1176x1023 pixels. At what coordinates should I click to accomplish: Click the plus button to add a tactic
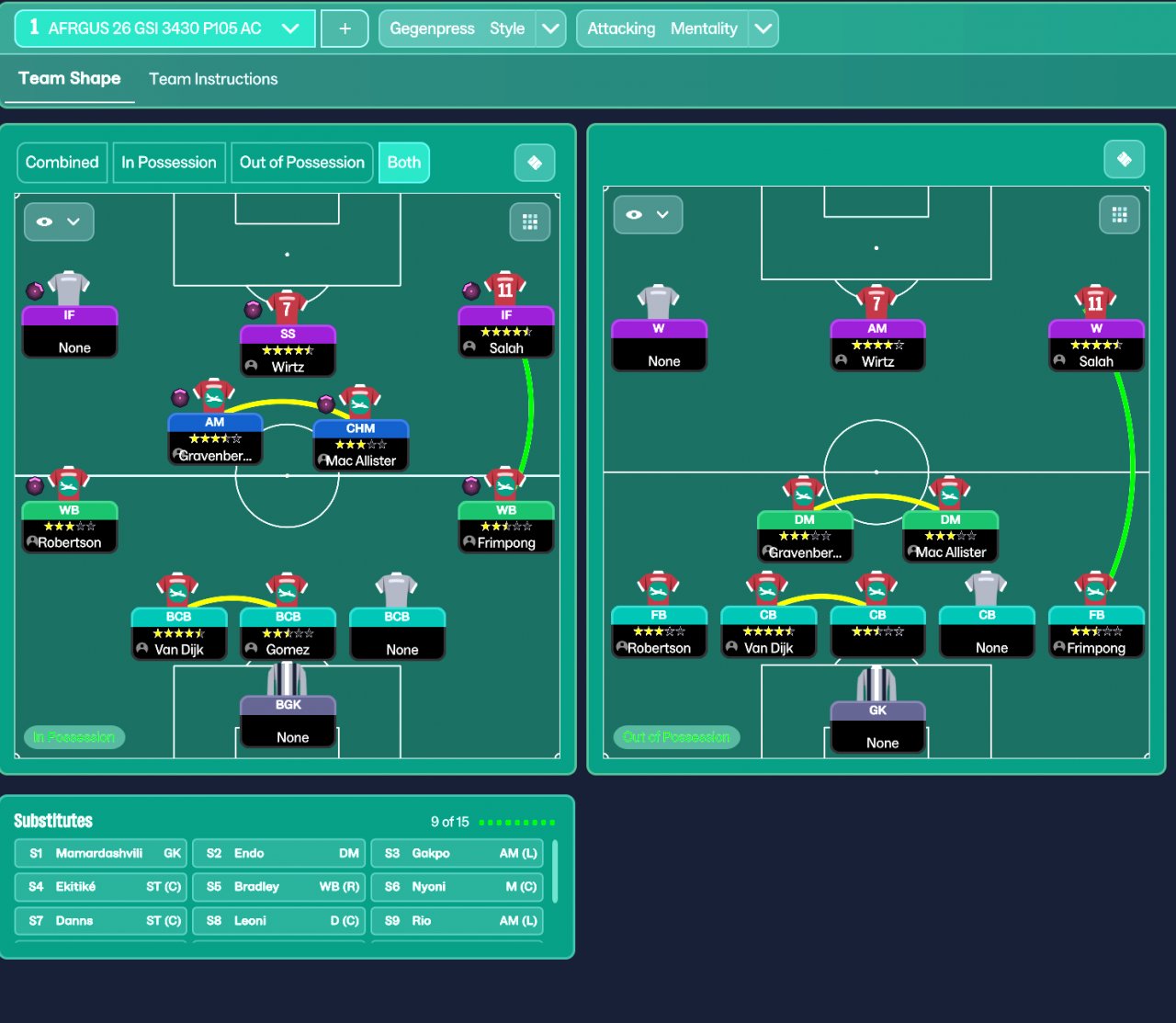345,28
